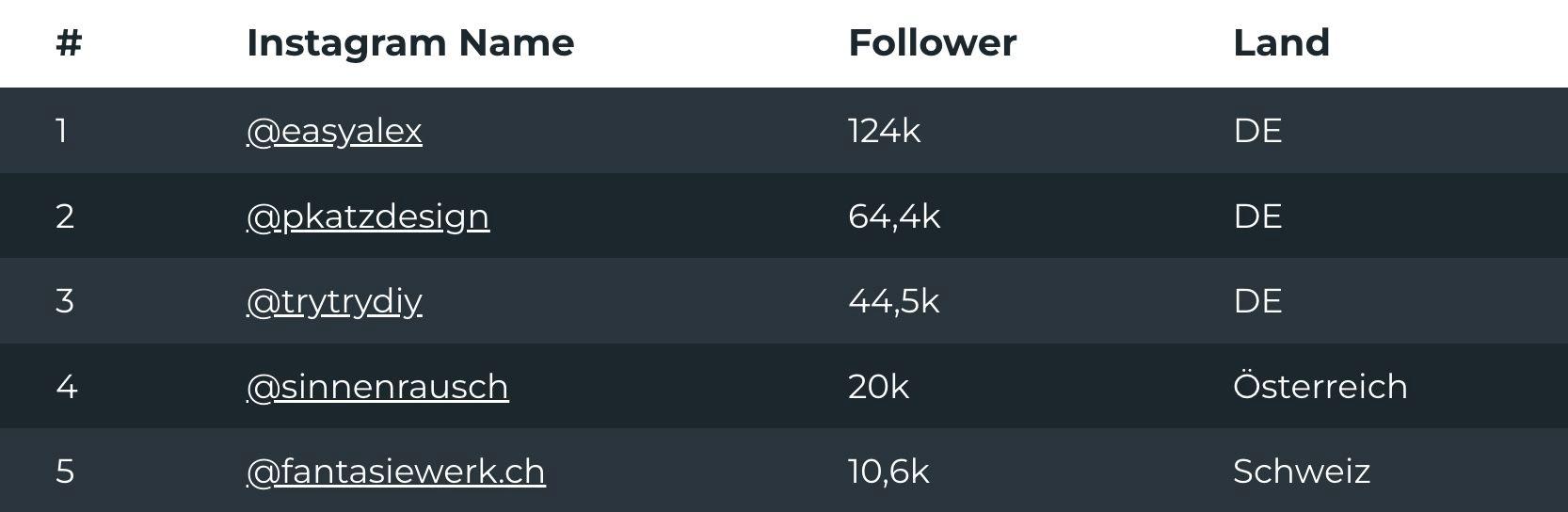Open the @fantasiewerk.ch Instagram link

click(396, 472)
